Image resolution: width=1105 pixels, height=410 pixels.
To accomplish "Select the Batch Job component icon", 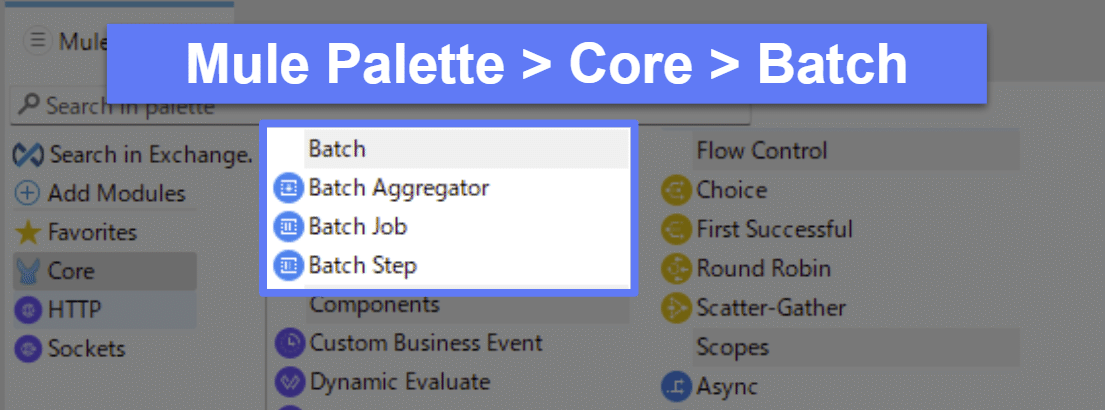I will 288,227.
